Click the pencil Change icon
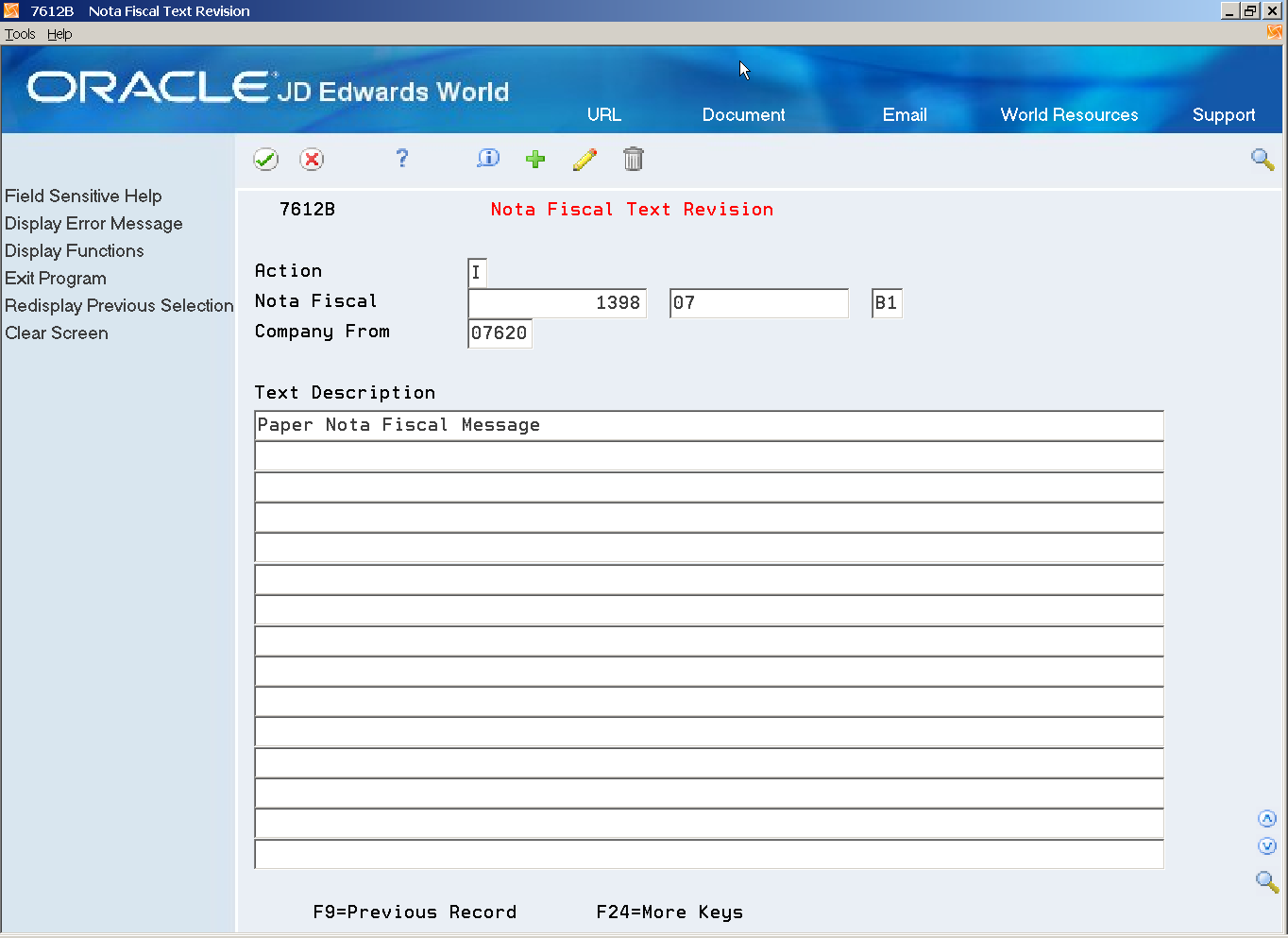Image resolution: width=1288 pixels, height=938 pixels. point(585,159)
